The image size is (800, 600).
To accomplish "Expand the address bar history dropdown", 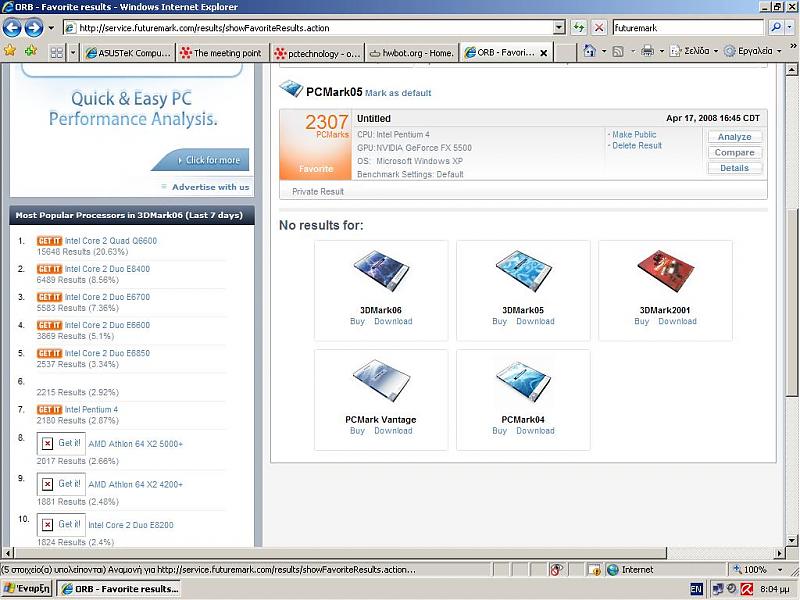I will (559, 28).
